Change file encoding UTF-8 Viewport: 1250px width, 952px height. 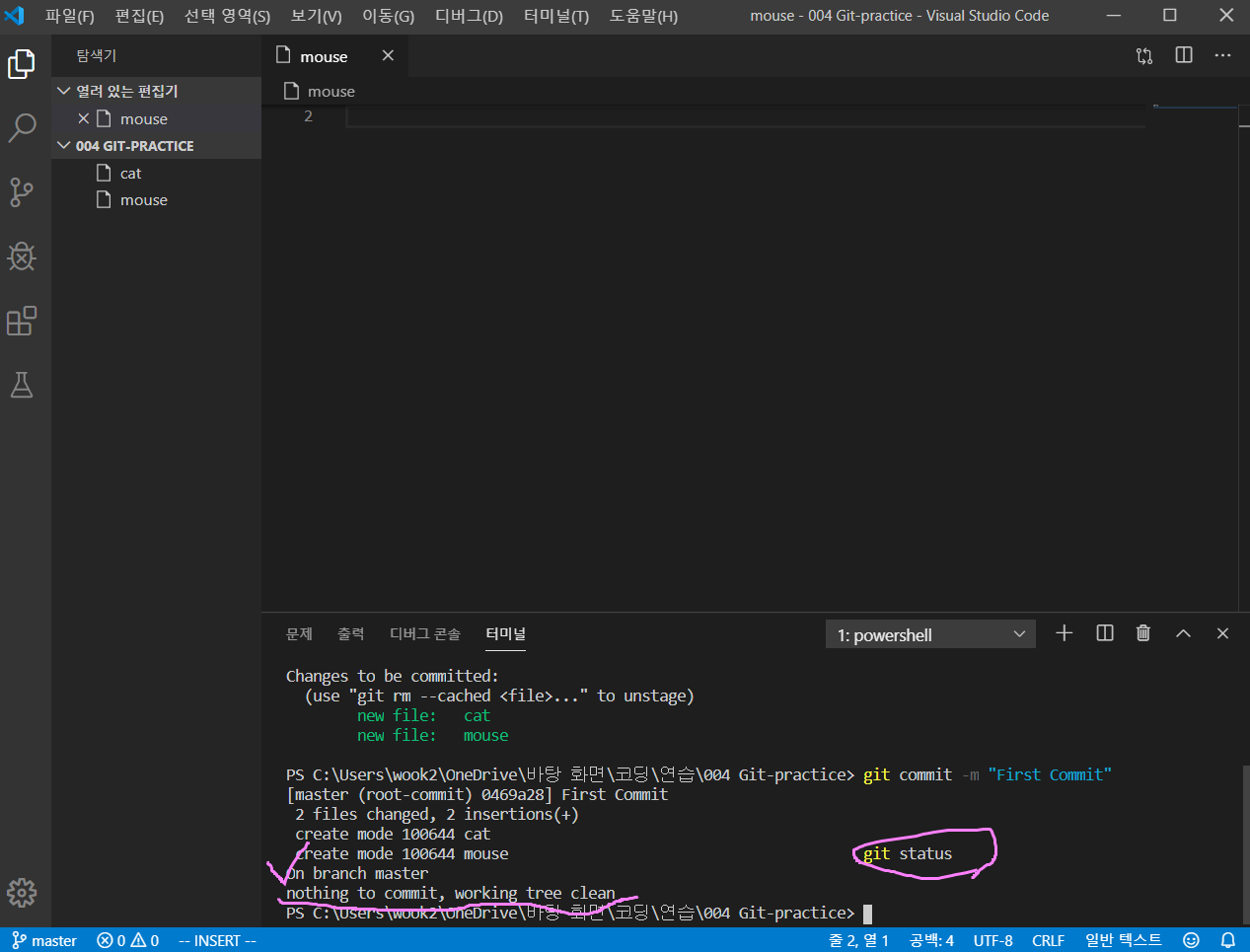(993, 940)
